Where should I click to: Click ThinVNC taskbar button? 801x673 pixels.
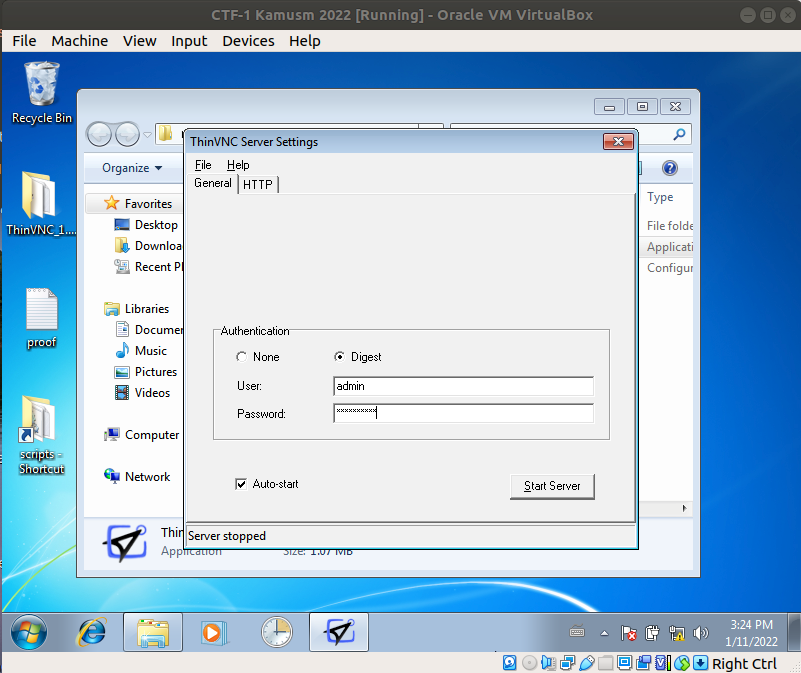[339, 633]
